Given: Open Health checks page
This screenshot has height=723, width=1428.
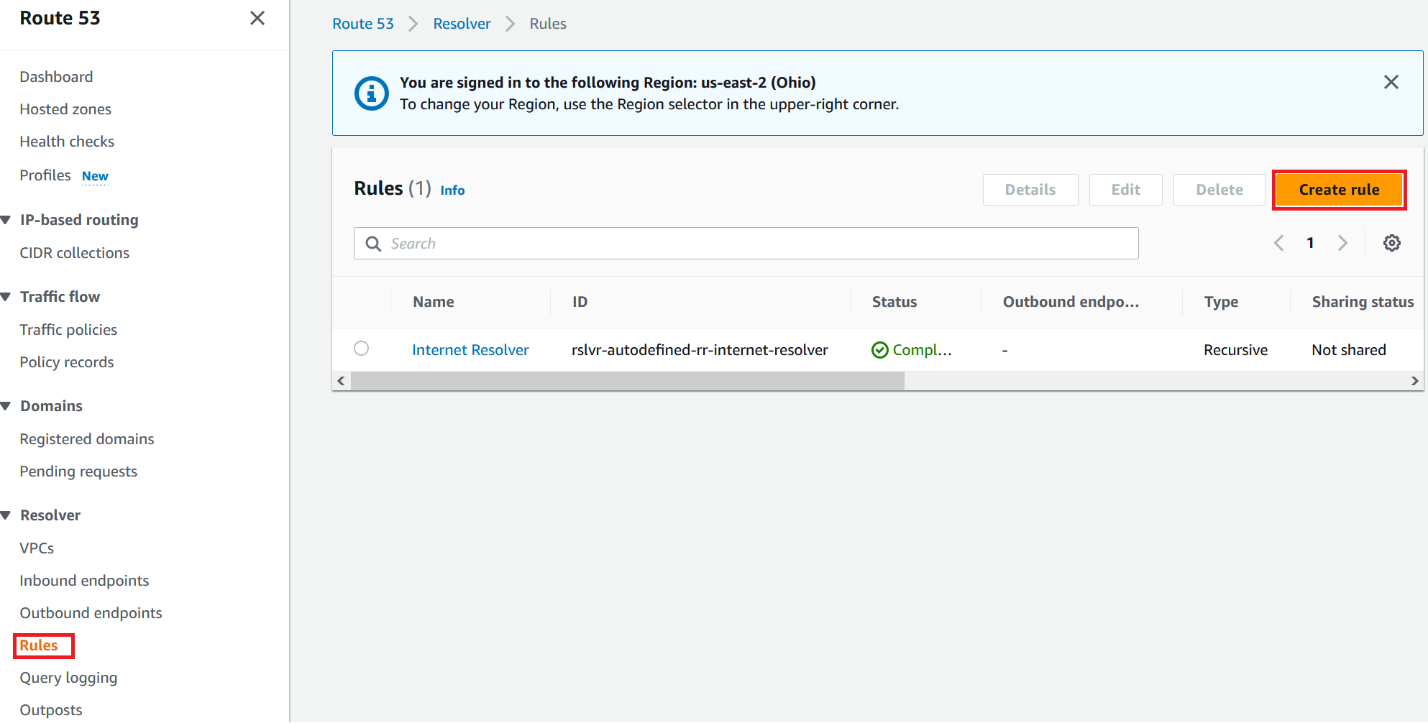Looking at the screenshot, I should (67, 141).
